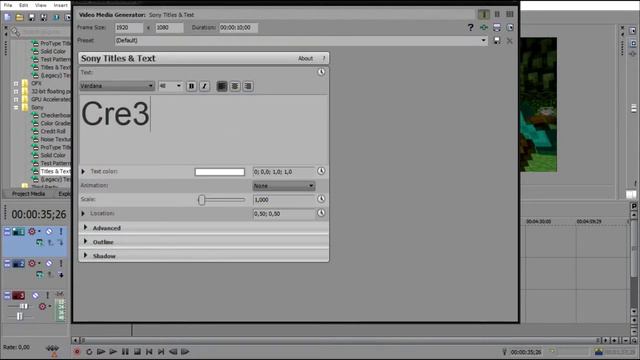
Task: Click the replace plug-in icon in generator header
Action: point(497,27)
